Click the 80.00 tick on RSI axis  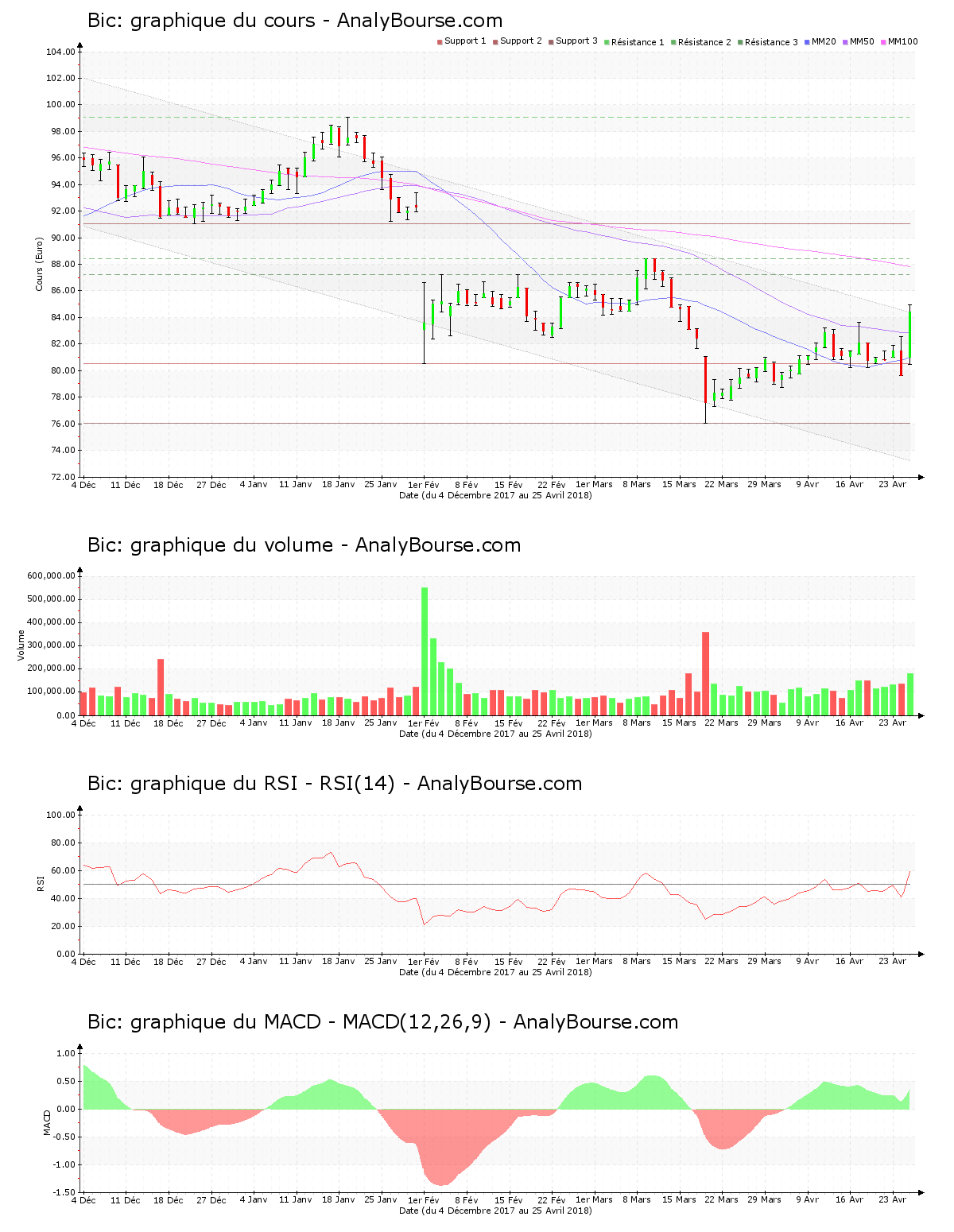[63, 843]
